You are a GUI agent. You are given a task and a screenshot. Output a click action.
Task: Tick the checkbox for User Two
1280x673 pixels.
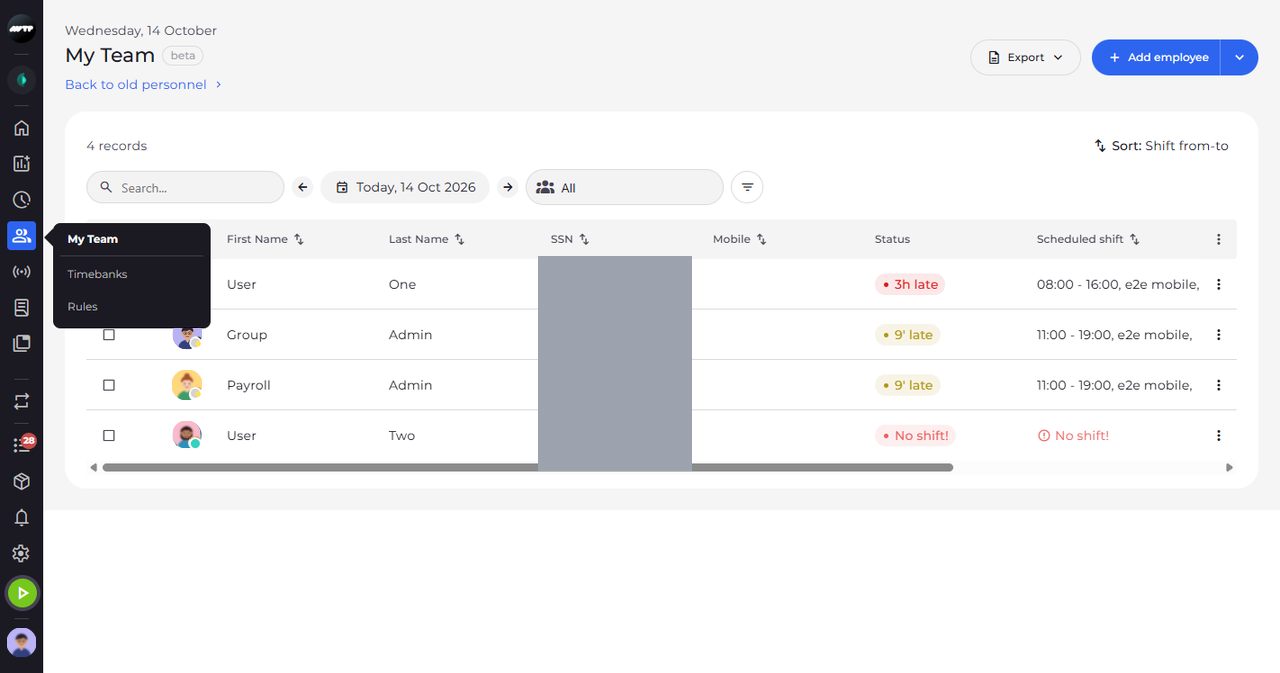click(109, 435)
